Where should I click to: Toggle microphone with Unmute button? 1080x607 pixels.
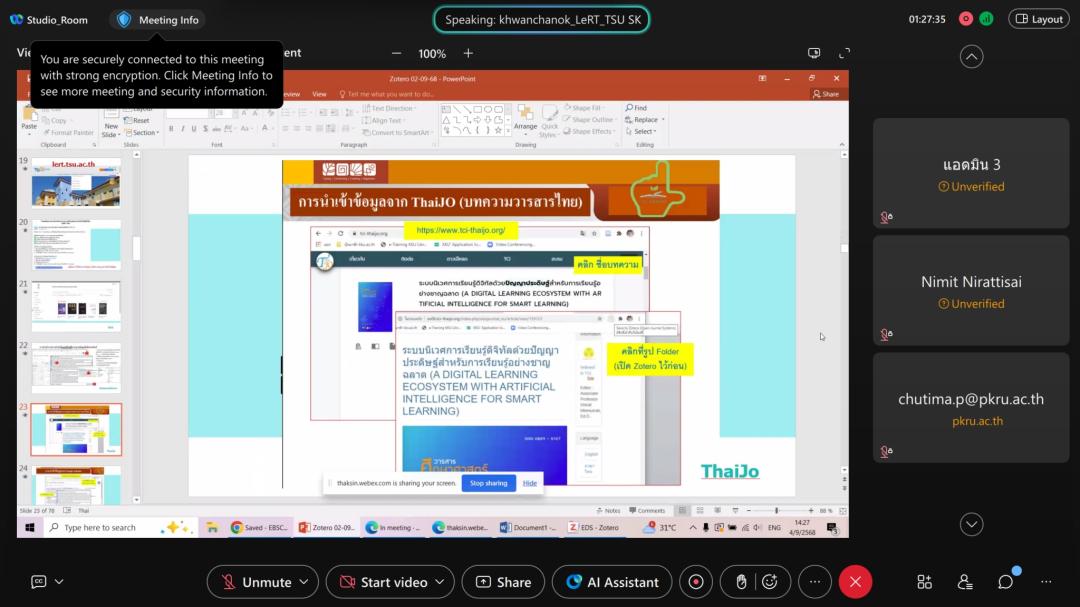pyautogui.click(x=254, y=582)
